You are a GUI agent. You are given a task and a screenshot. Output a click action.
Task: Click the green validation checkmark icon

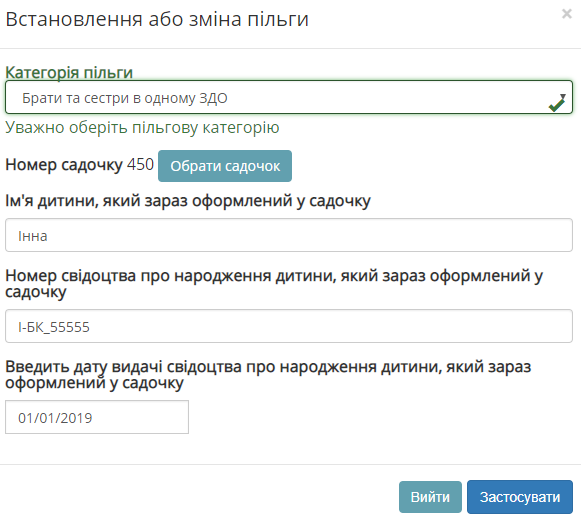click(x=557, y=104)
